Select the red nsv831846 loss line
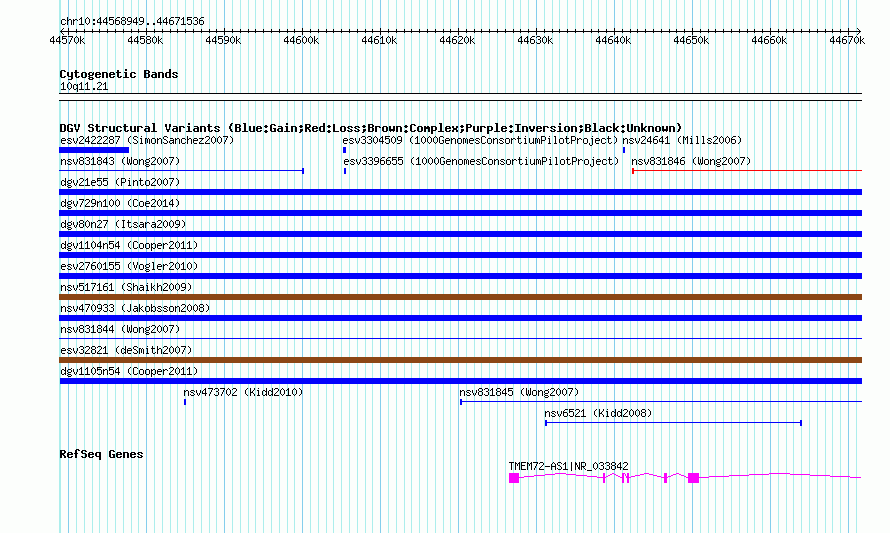This screenshot has width=890, height=533. click(747, 171)
